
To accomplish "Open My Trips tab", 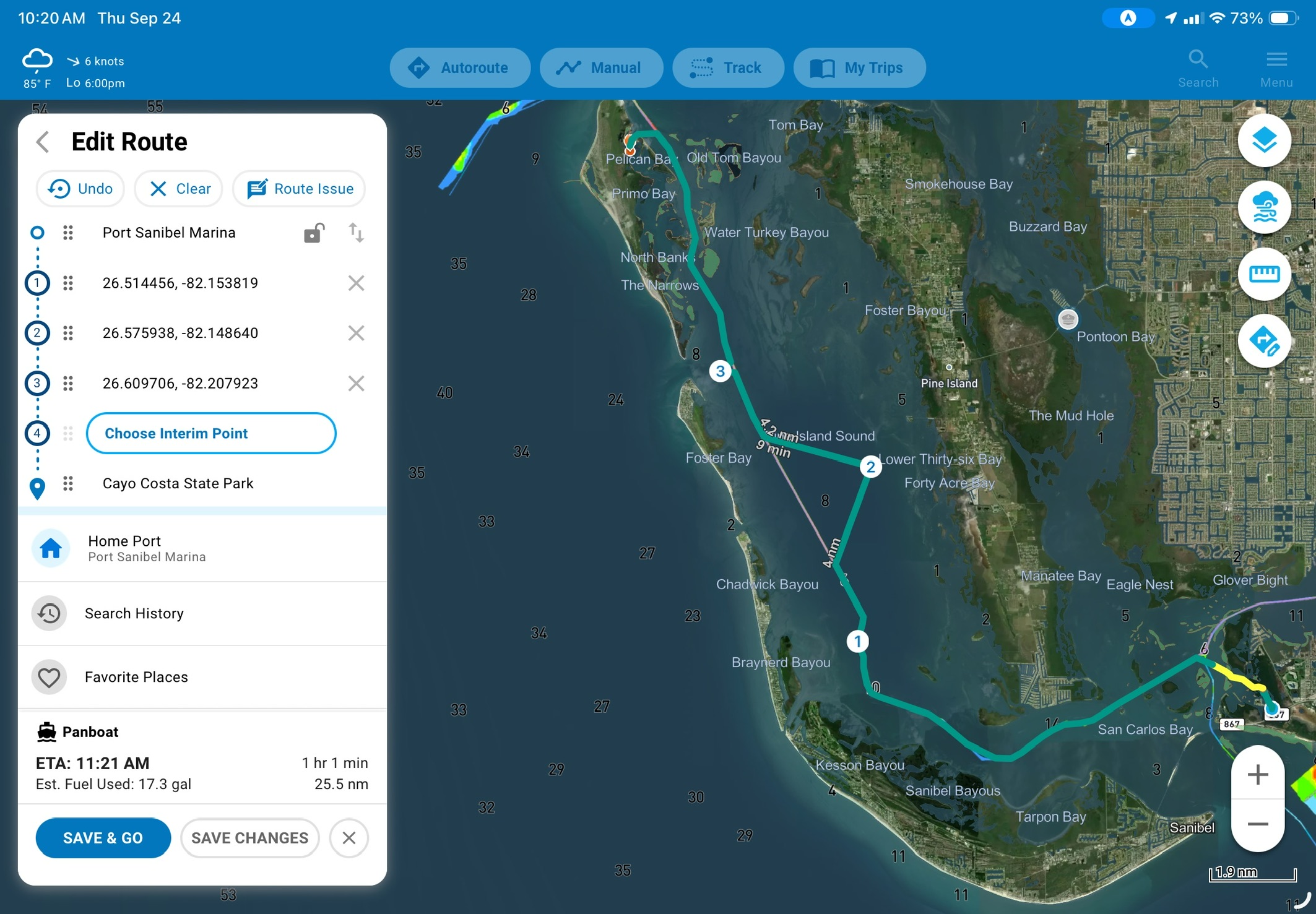I will pos(859,67).
